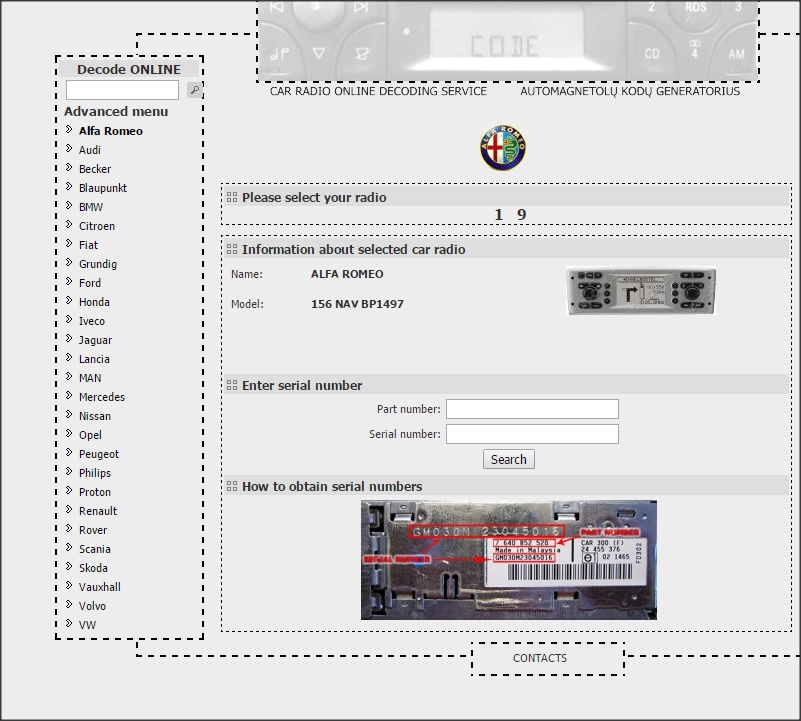Screen dimensions: 801x721
Task: Click the serial number label photo
Action: click(x=509, y=560)
